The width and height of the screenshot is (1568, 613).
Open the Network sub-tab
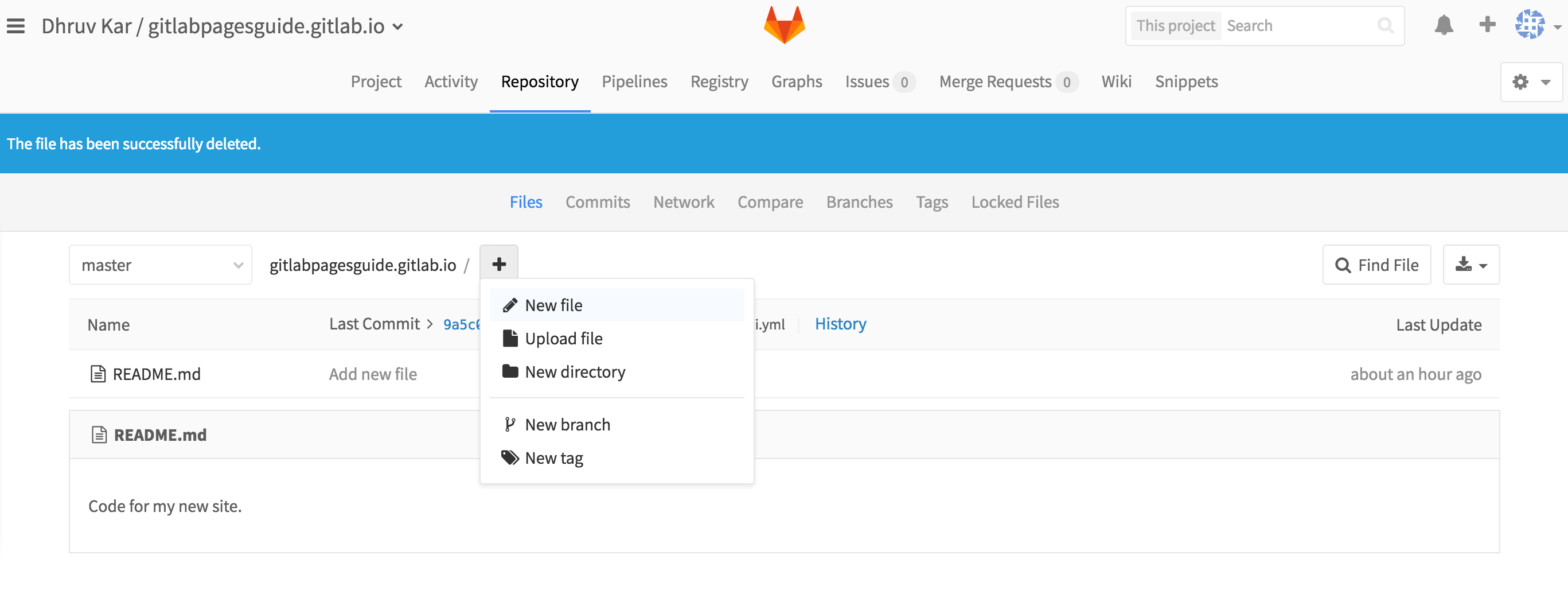[683, 201]
